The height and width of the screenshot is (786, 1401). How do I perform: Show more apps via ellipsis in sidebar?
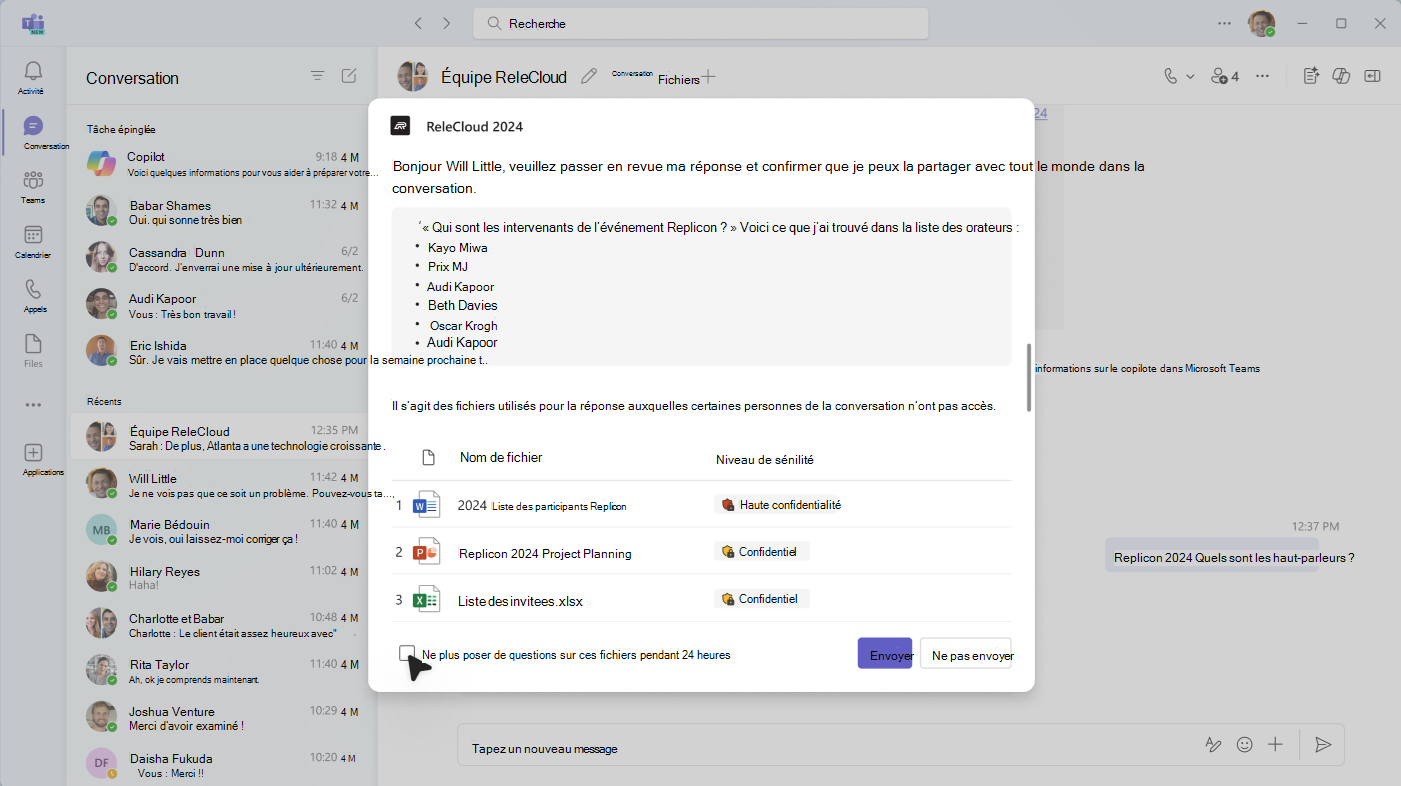click(x=33, y=405)
